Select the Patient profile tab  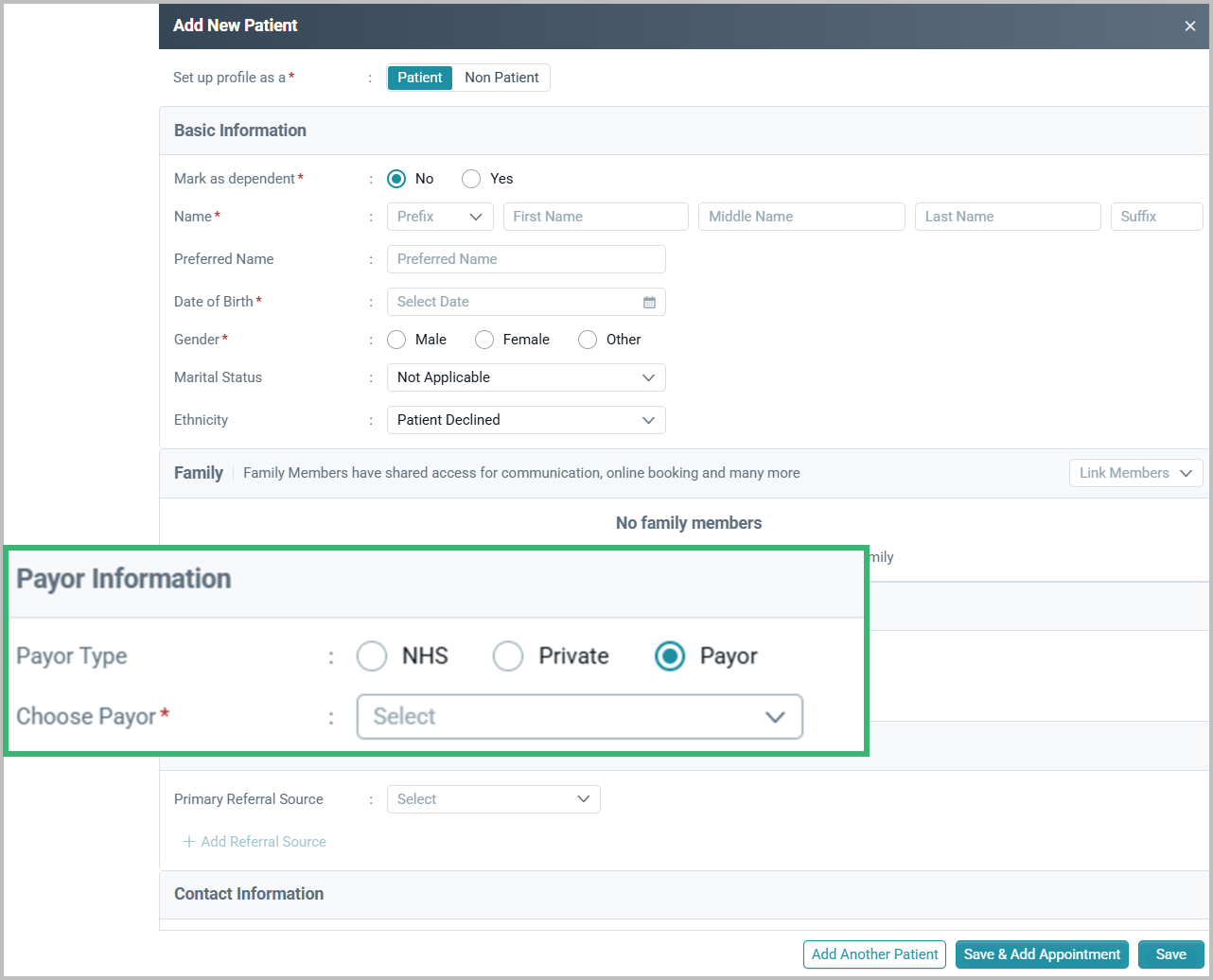419,78
